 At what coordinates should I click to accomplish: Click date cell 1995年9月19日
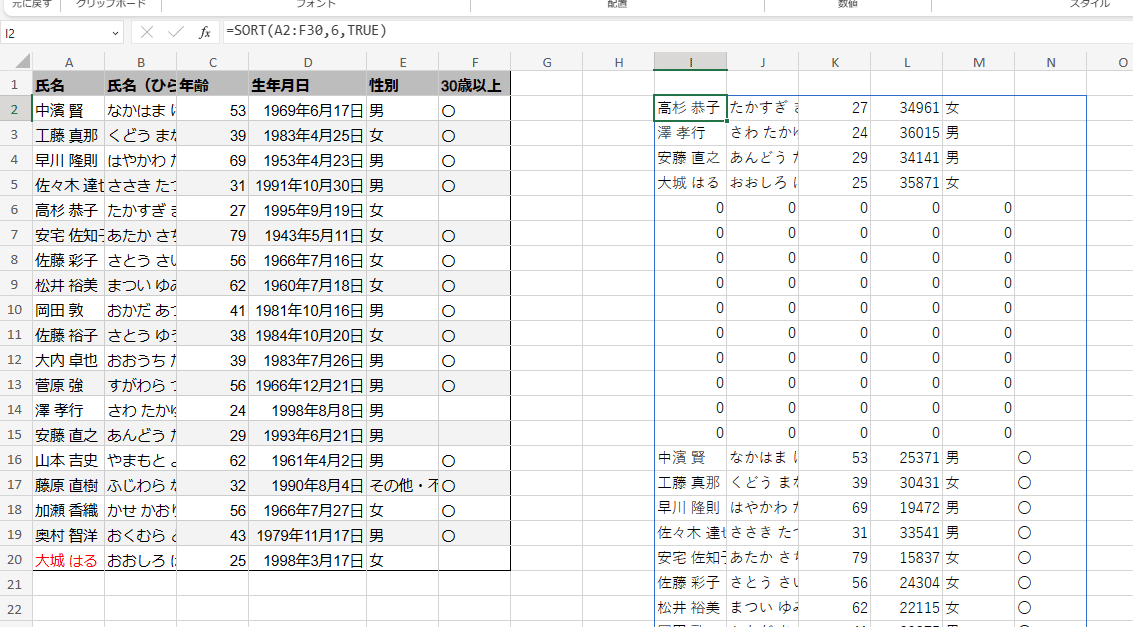click(x=308, y=210)
